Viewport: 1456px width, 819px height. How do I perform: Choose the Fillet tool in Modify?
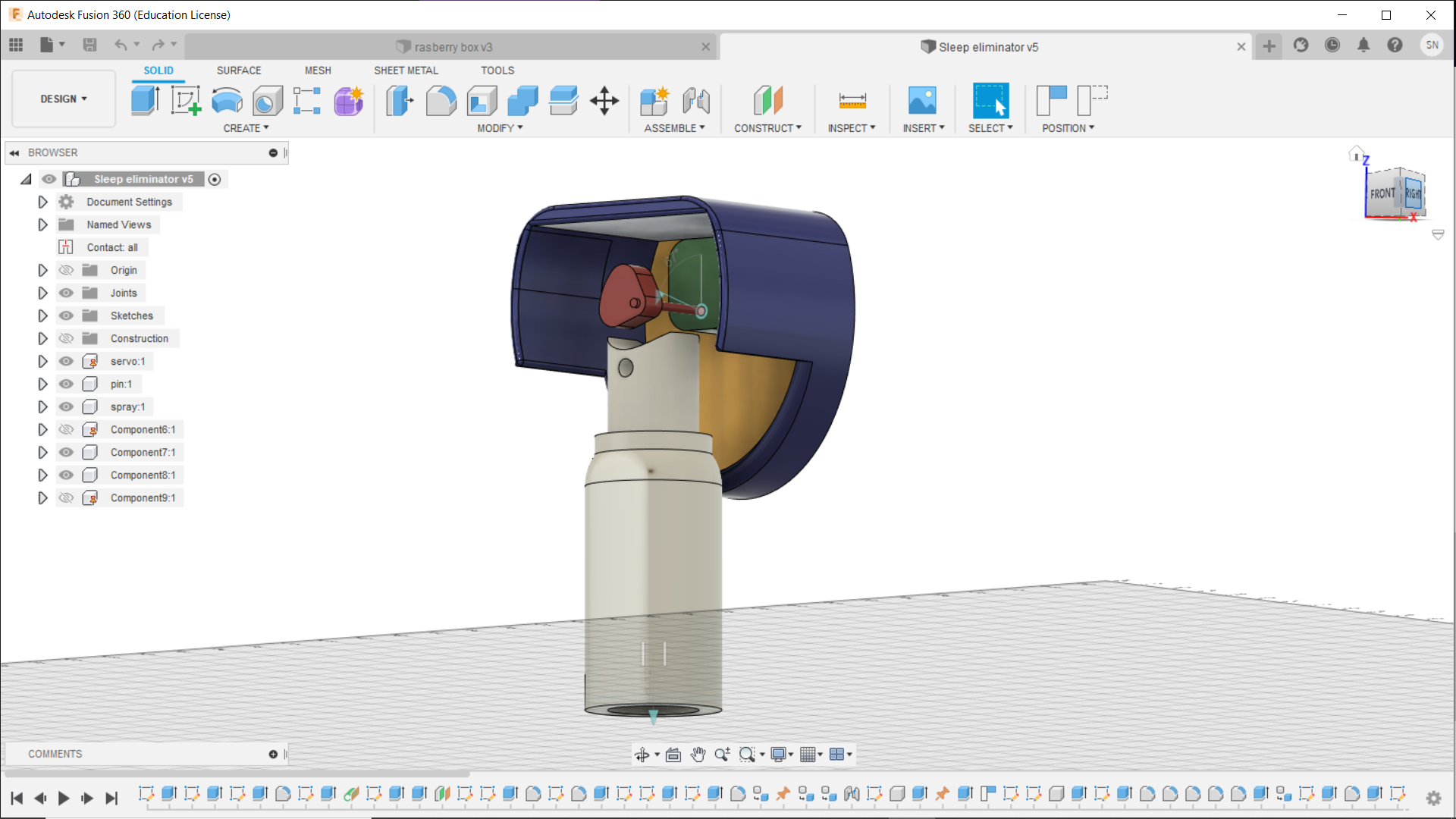[441, 100]
